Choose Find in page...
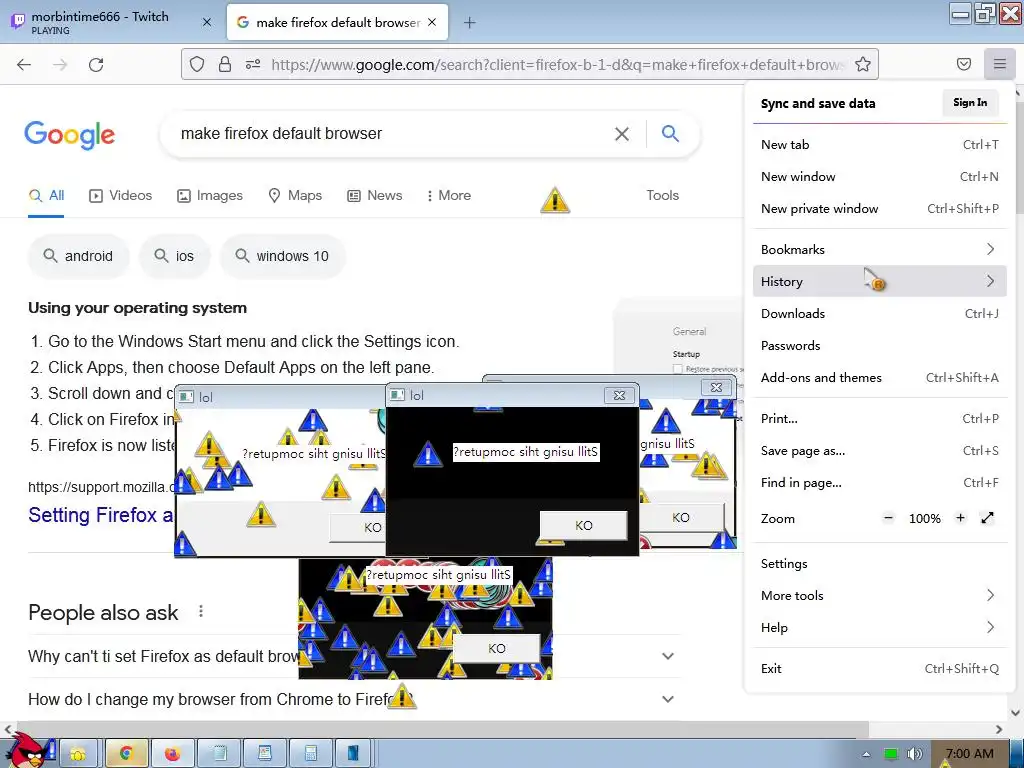This screenshot has height=768, width=1024. [x=879, y=483]
